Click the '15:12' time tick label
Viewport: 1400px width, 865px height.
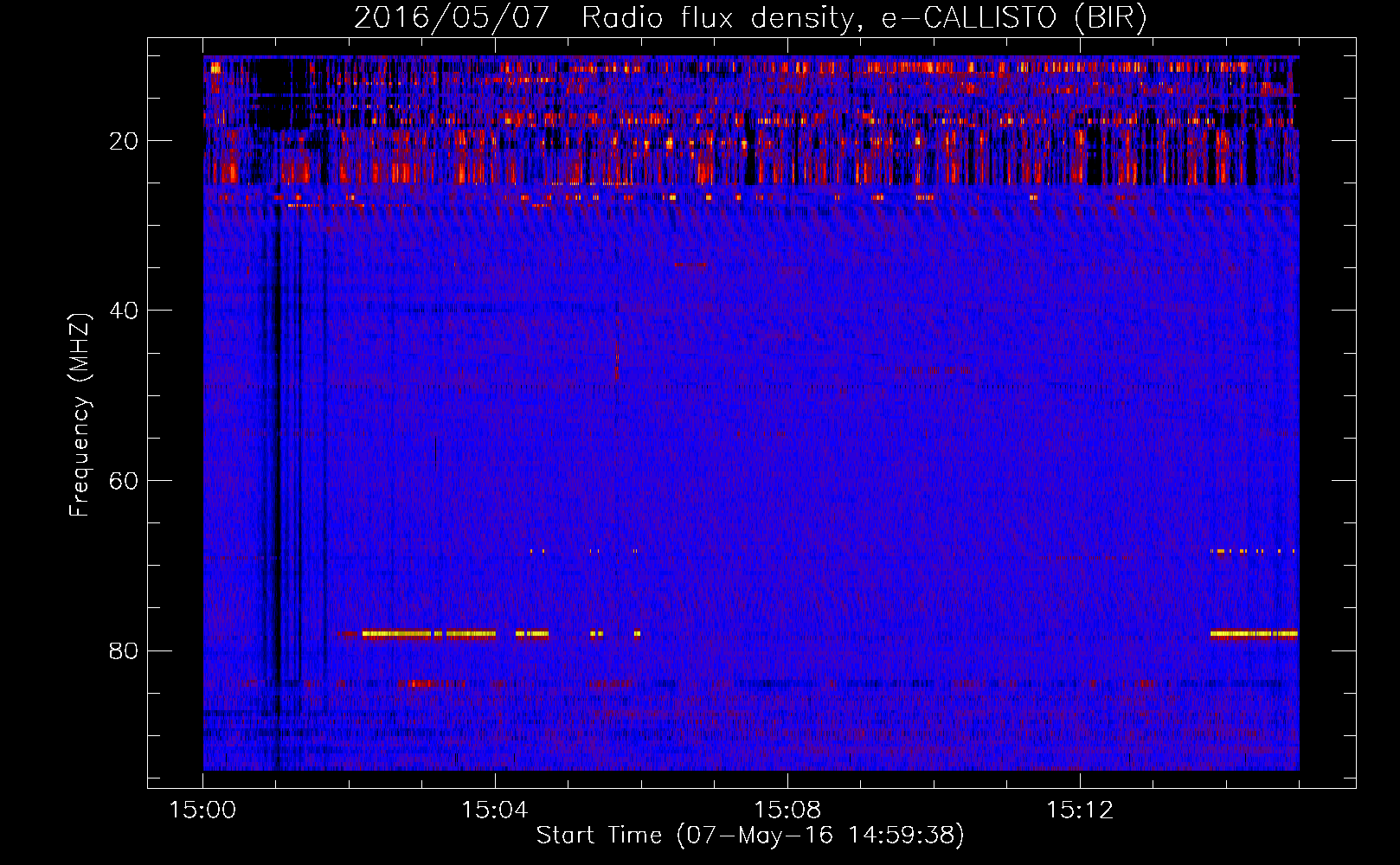pos(1079,811)
